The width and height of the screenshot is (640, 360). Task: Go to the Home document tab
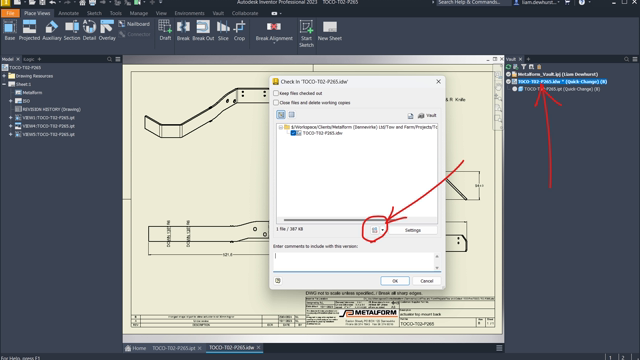[x=136, y=348]
